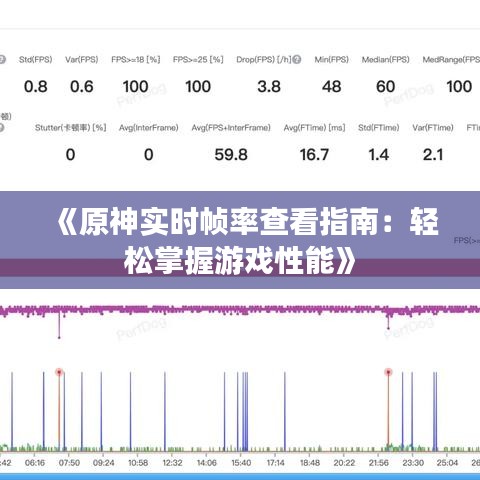The height and width of the screenshot is (480, 480).
Task: Click the 18:48 time axis label
Action: click(310, 463)
